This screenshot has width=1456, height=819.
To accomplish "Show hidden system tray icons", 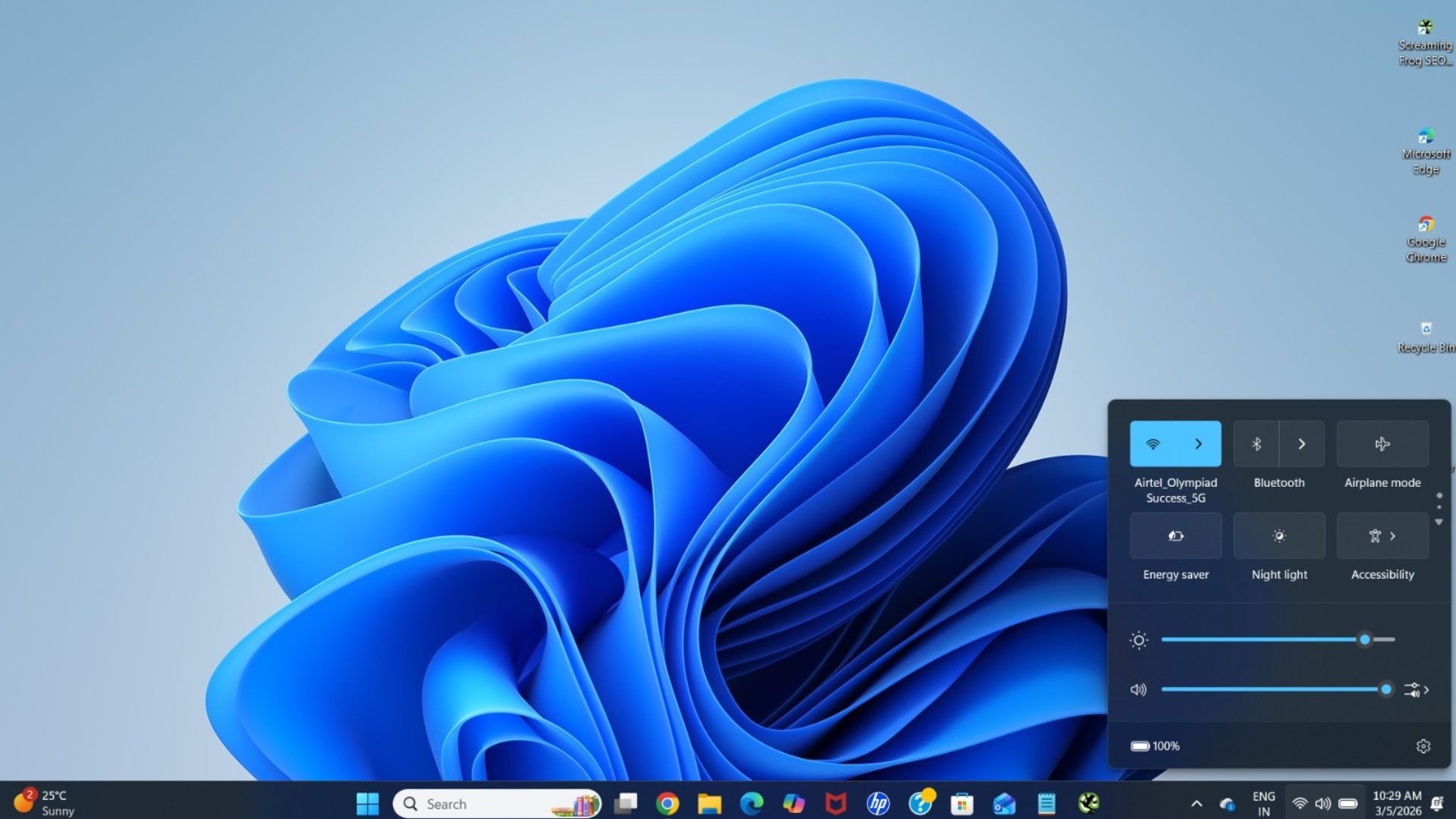I will pos(1197,803).
